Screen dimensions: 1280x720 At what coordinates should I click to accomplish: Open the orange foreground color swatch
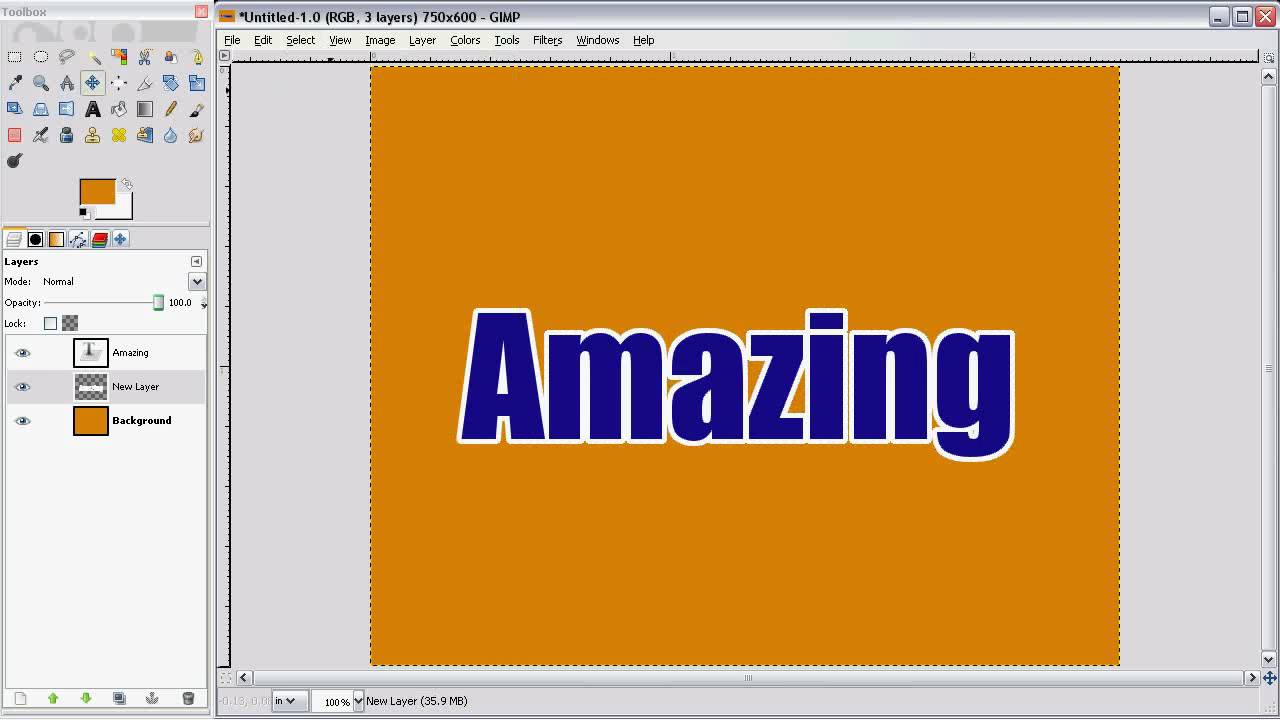(97, 192)
